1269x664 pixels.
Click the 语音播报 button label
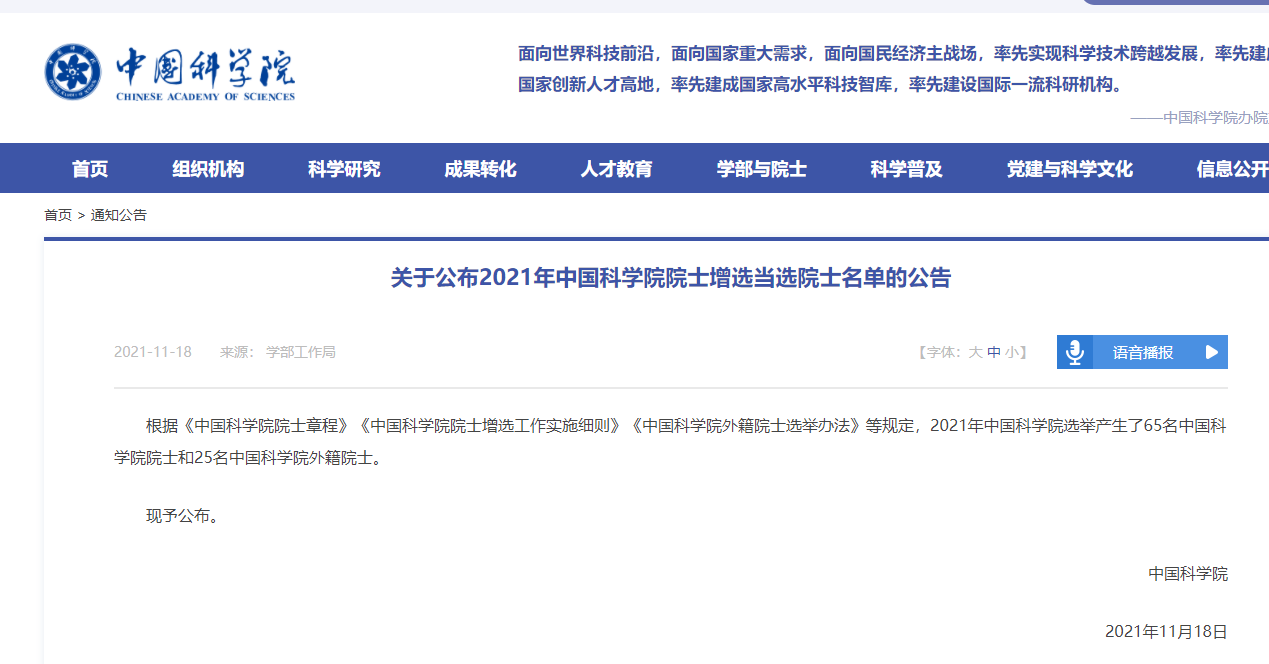click(x=1143, y=352)
